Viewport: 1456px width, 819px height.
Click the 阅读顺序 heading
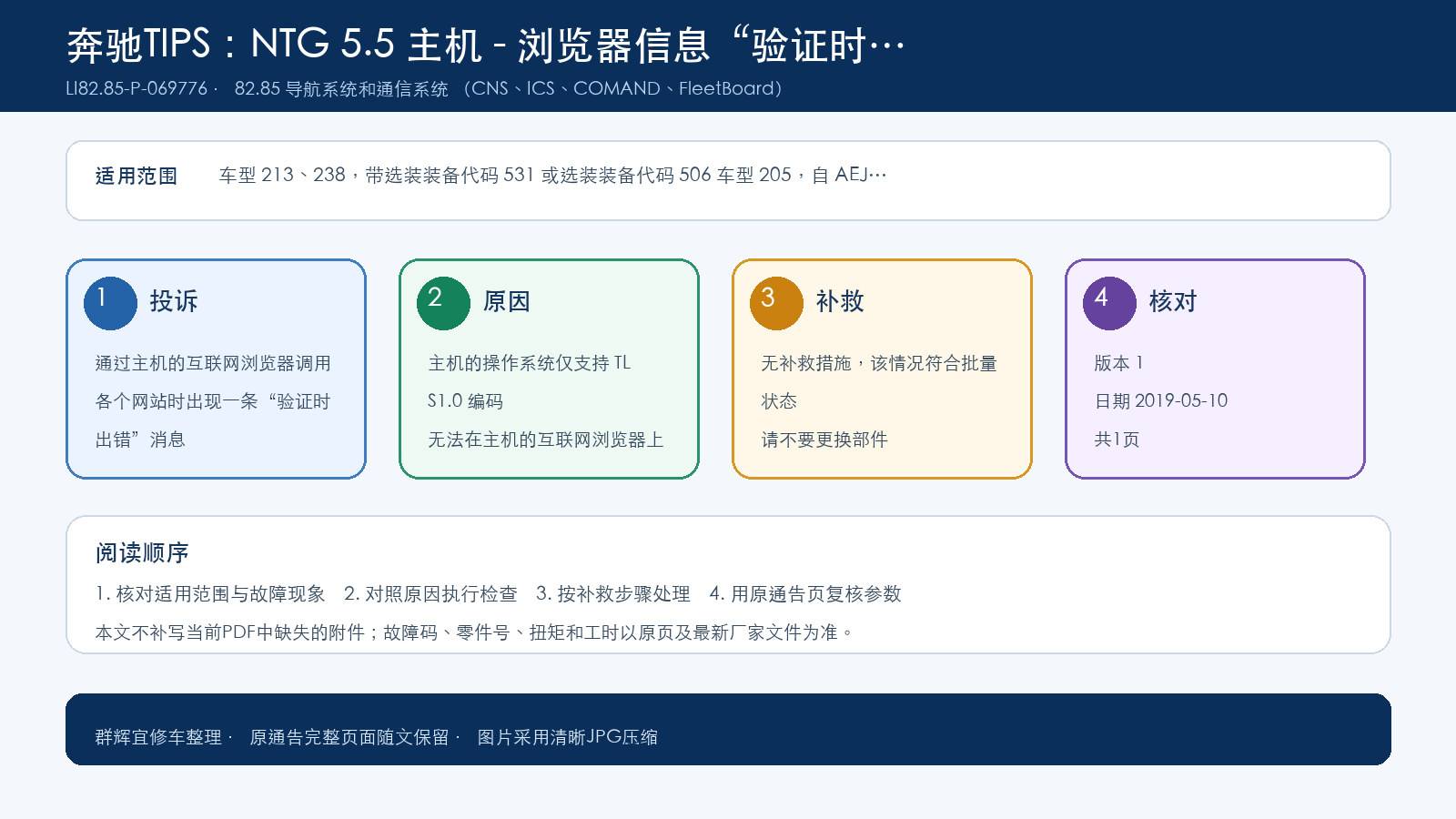click(x=142, y=552)
